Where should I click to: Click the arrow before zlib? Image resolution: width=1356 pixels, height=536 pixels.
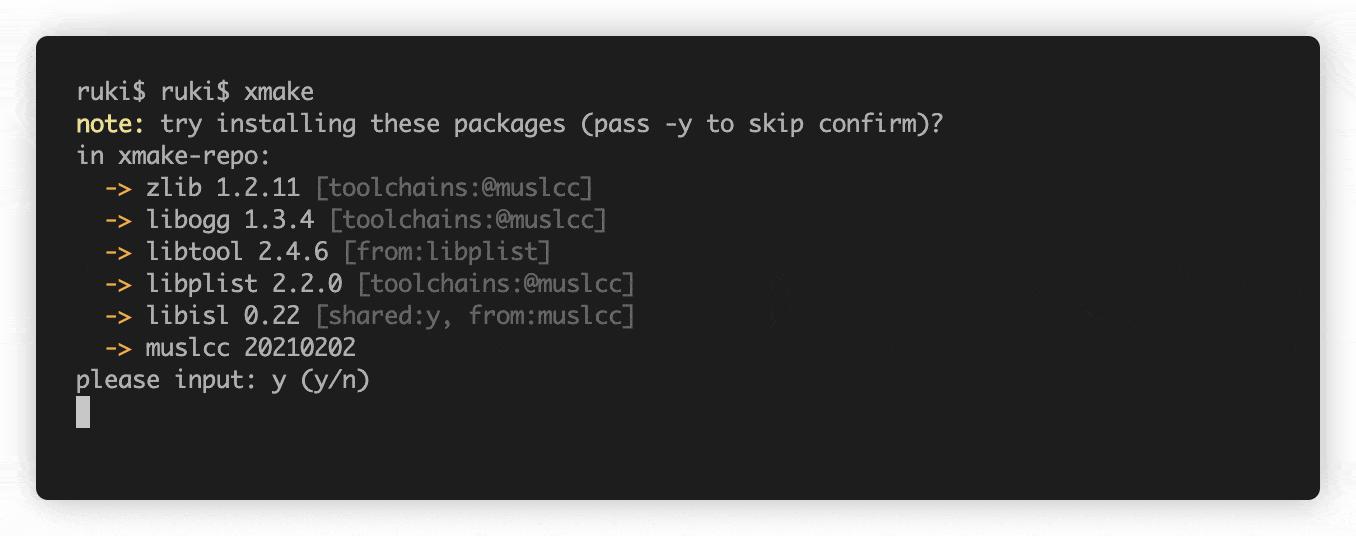(x=118, y=188)
